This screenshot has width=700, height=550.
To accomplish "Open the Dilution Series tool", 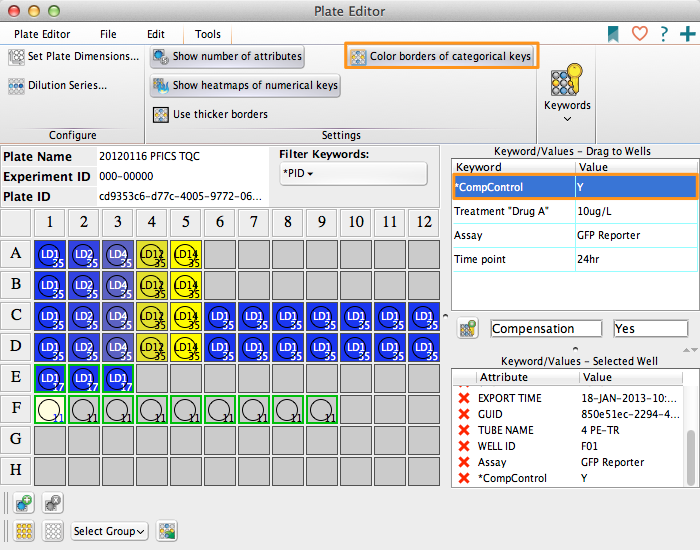I will click(58, 85).
